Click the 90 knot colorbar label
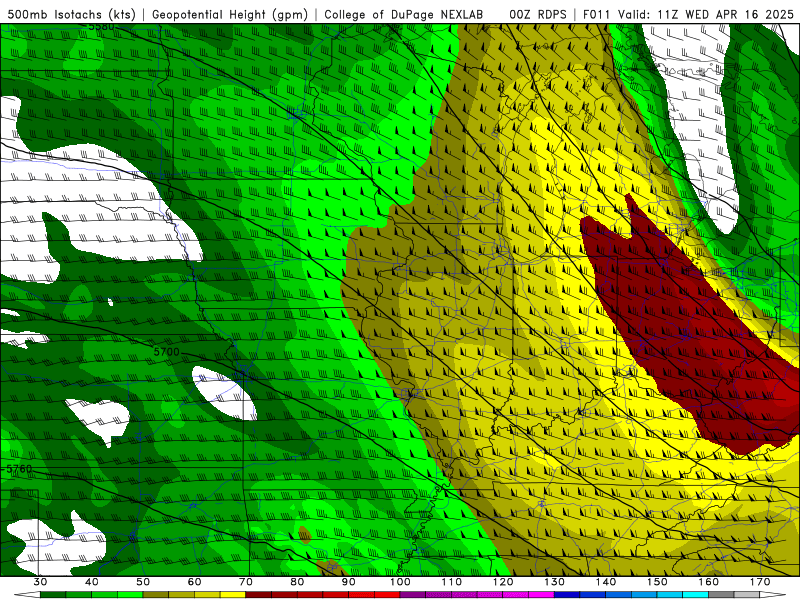The height and width of the screenshot is (600, 800). point(349,582)
